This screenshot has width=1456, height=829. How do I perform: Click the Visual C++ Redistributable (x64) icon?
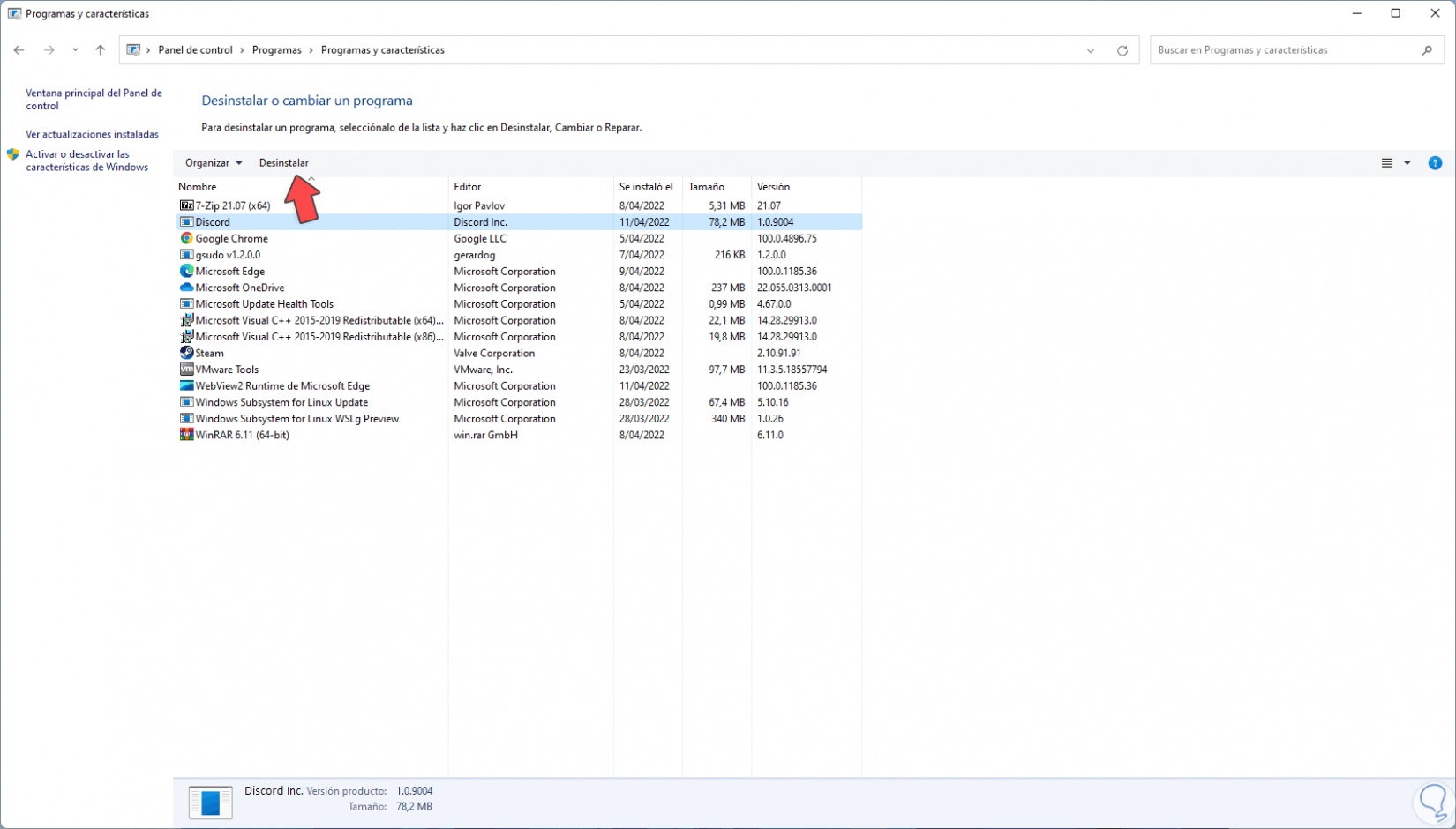click(x=186, y=320)
